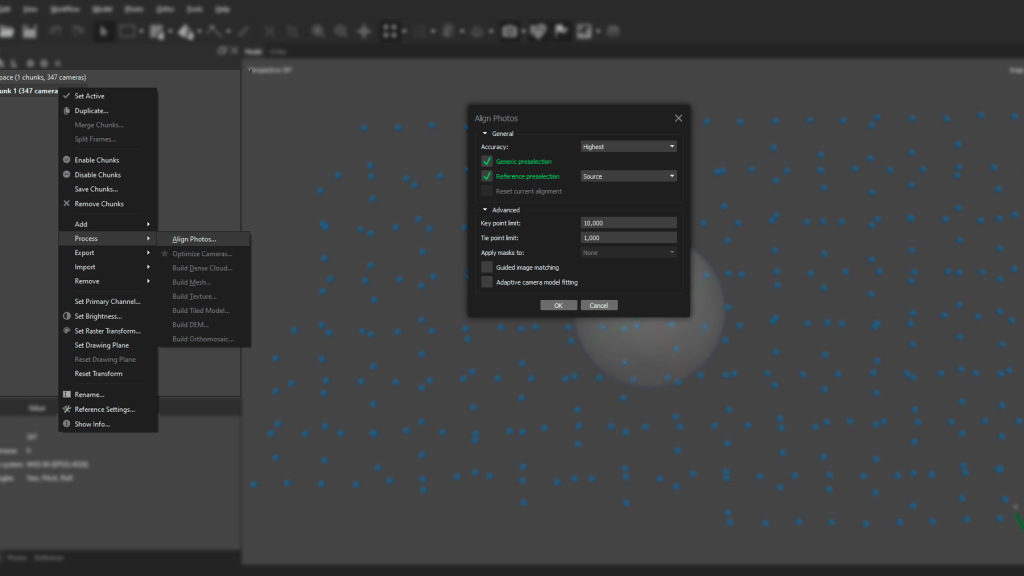This screenshot has width=1024, height=576.
Task: Toggle the Reference preselection checkbox
Action: click(x=487, y=176)
